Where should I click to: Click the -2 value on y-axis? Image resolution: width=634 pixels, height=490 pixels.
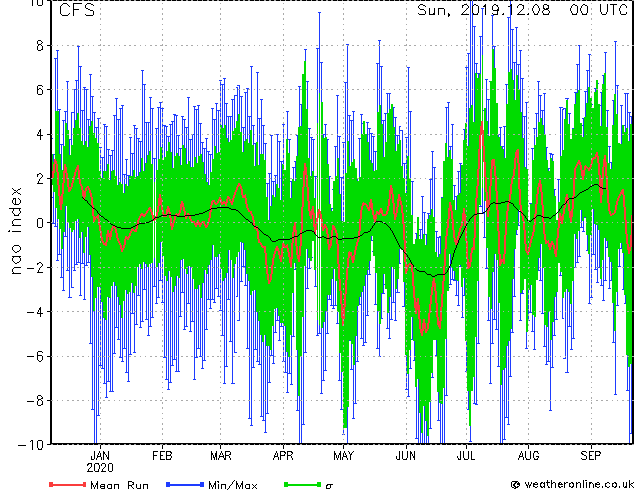tap(35, 267)
